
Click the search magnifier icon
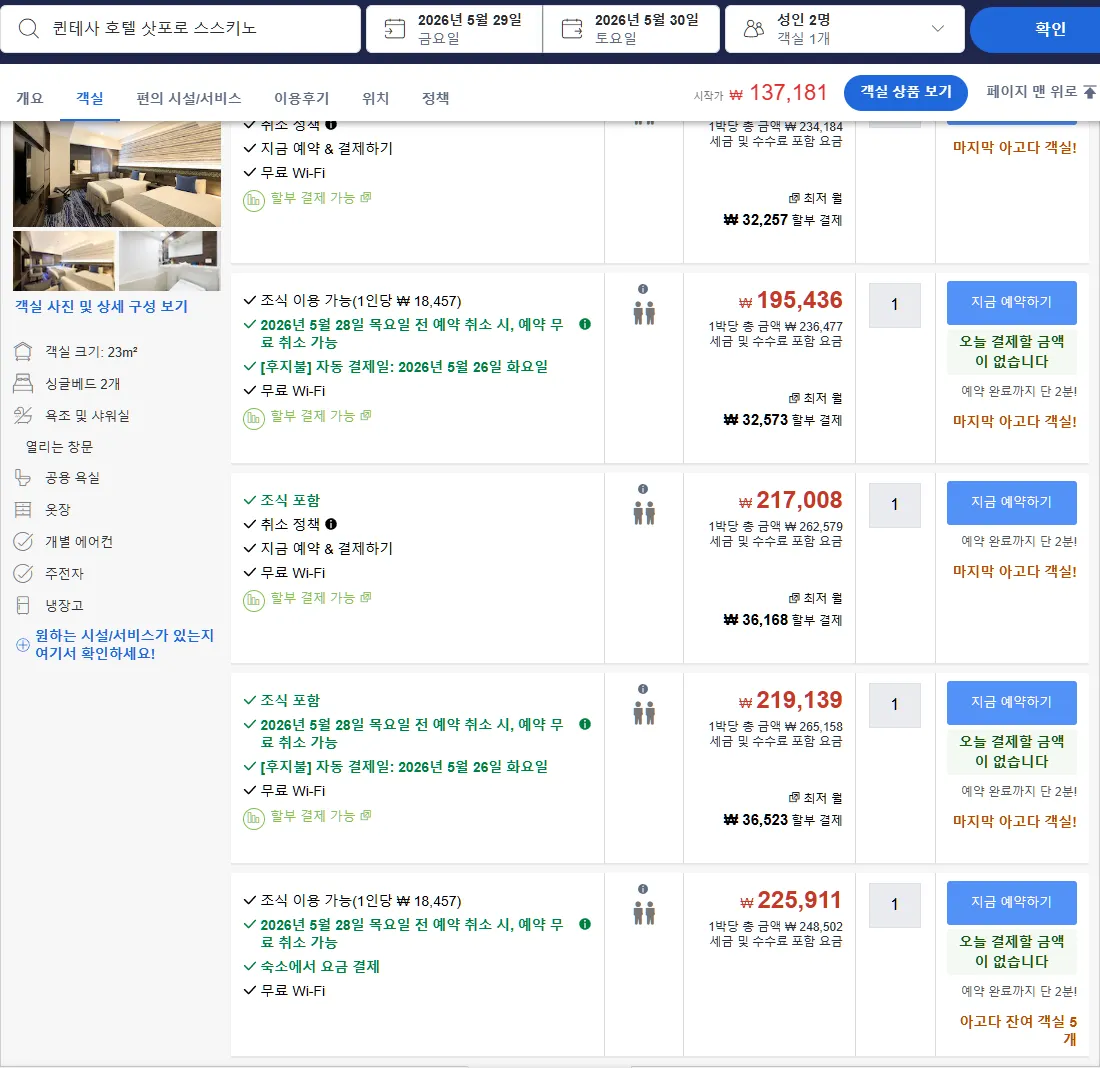pyautogui.click(x=28, y=29)
